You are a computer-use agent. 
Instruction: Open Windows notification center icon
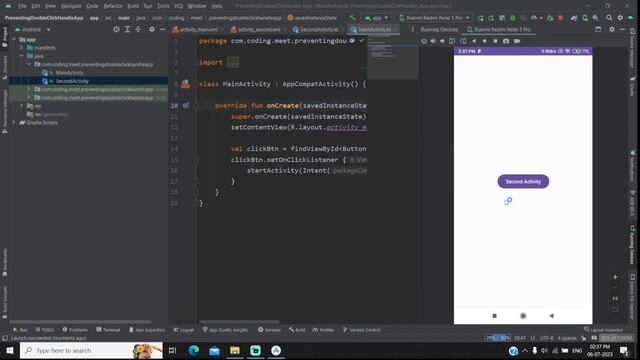coord(624,350)
